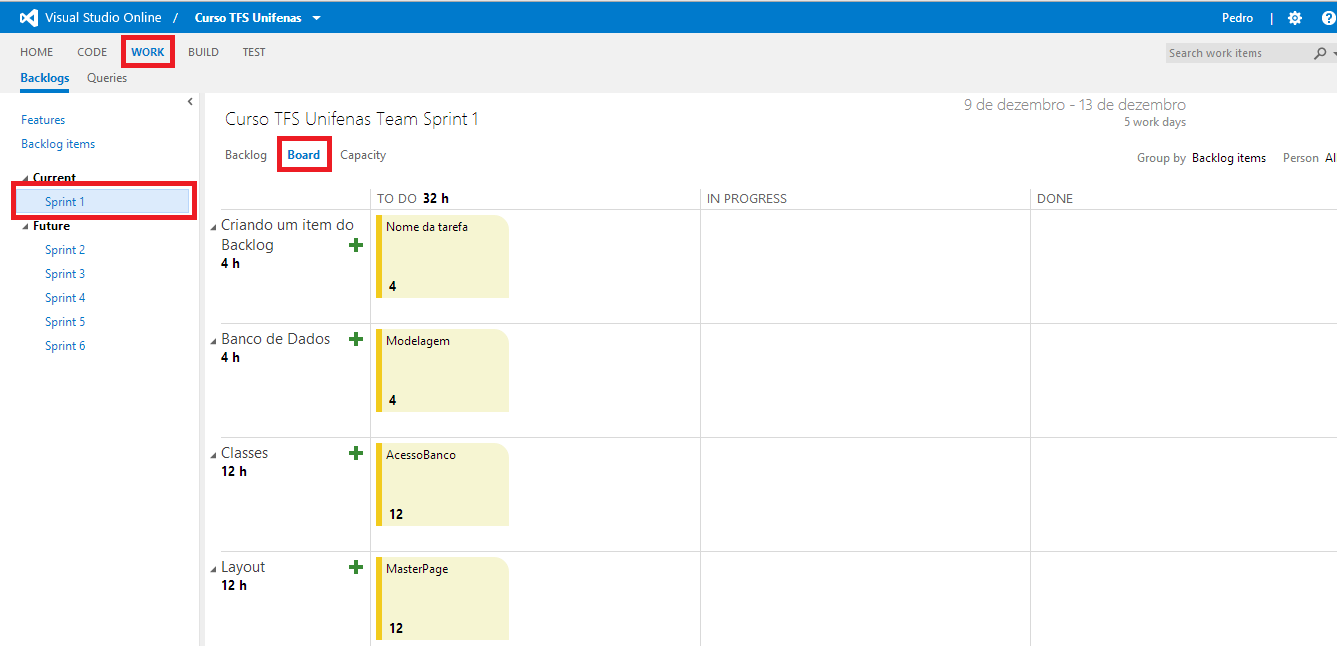Click the DONE column header
Image resolution: width=1337 pixels, height=646 pixels.
point(1055,199)
